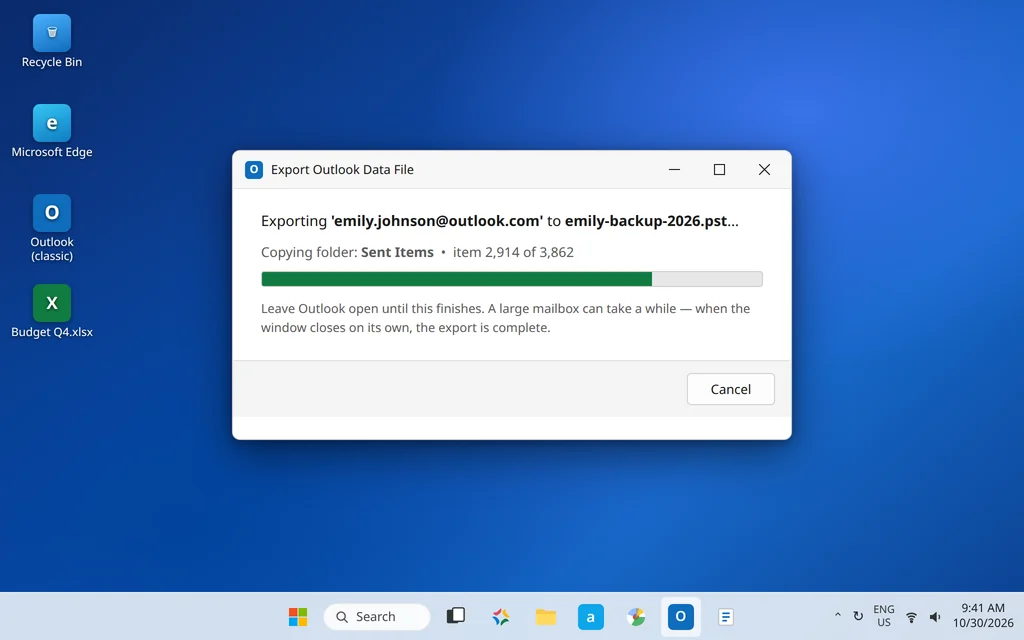Open Task View from the taskbar
Image resolution: width=1024 pixels, height=640 pixels.
click(x=456, y=616)
